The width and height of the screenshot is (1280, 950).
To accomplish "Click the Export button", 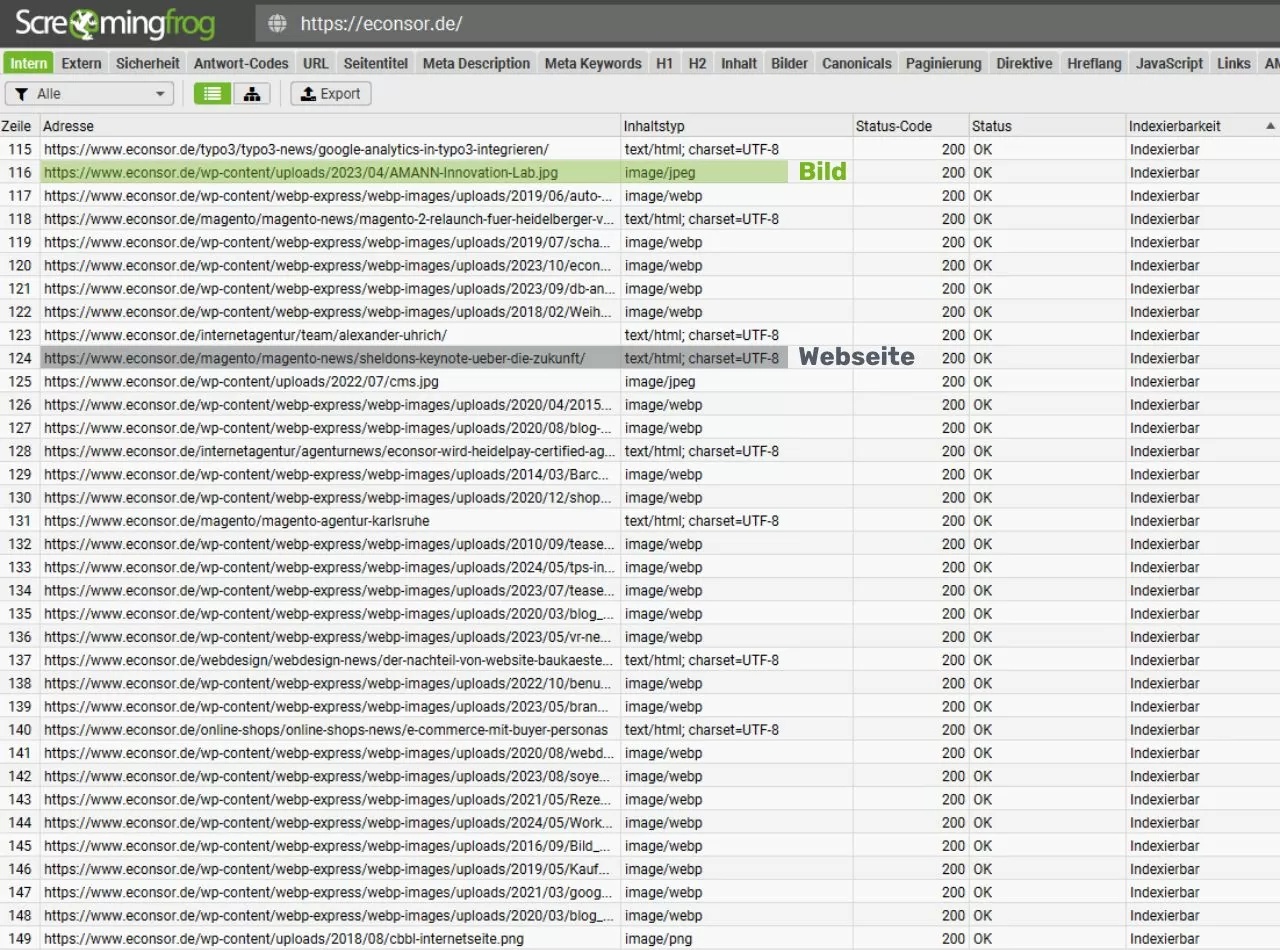I will pos(331,94).
